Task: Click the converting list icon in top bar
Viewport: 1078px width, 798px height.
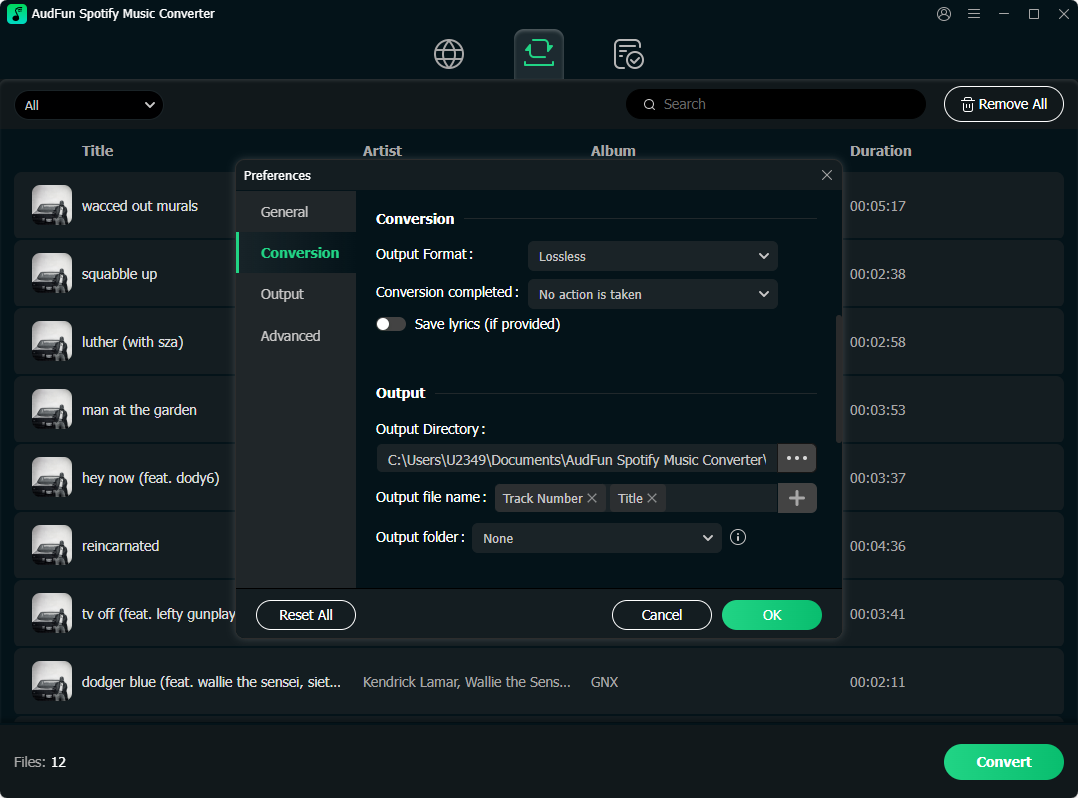Action: [539, 53]
